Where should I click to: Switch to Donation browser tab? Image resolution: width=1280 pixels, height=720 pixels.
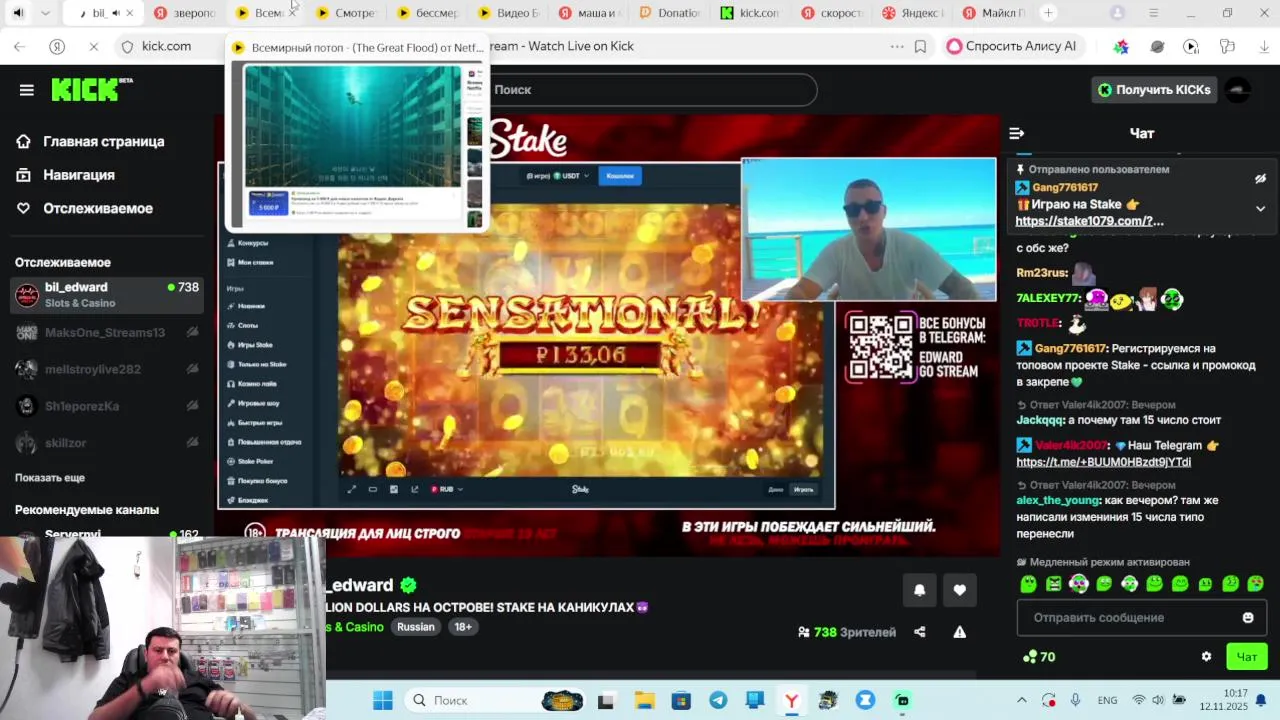pos(671,13)
